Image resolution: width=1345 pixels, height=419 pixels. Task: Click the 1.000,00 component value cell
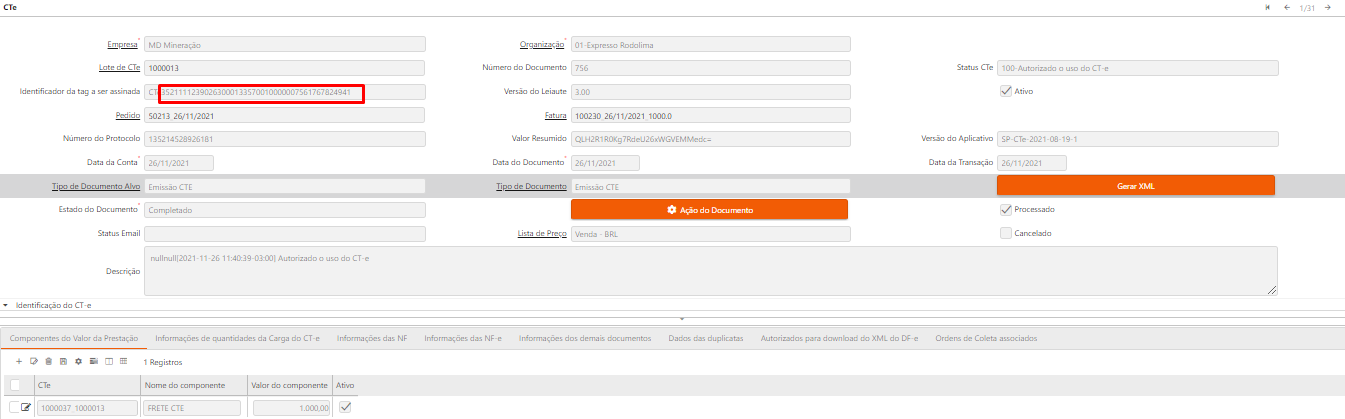(x=292, y=407)
